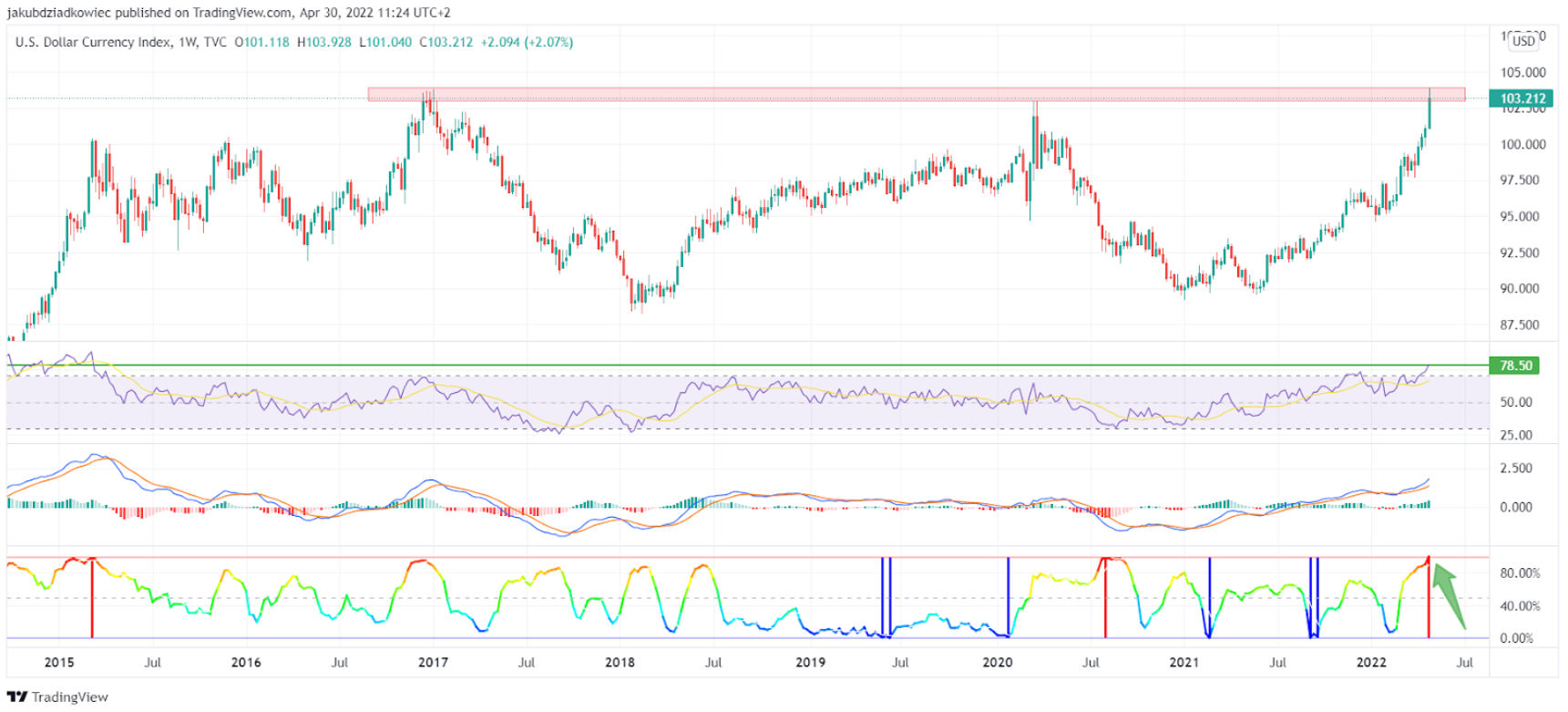Click the U.S. Dollar Currency Index title
Image resolution: width=1568 pixels, height=712 pixels.
[x=93, y=42]
